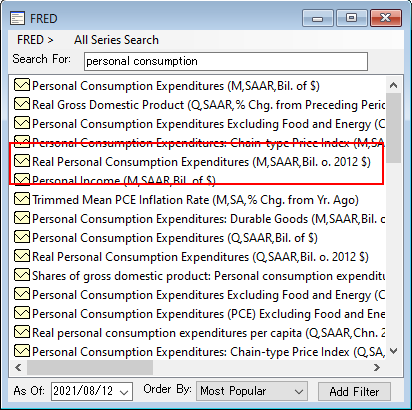Close the FRED window
Image resolution: width=412 pixels, height=410 pixels.
tap(386, 18)
